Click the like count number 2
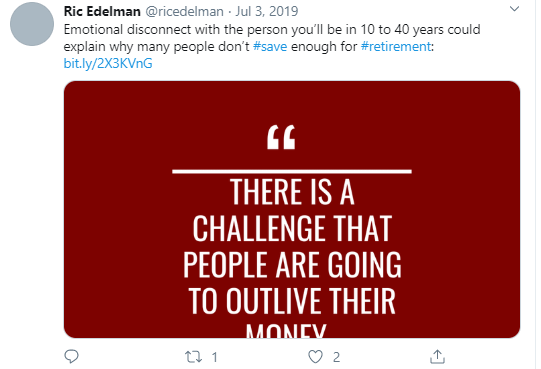Image resolution: width=541 pixels, height=369 pixels. click(x=336, y=357)
